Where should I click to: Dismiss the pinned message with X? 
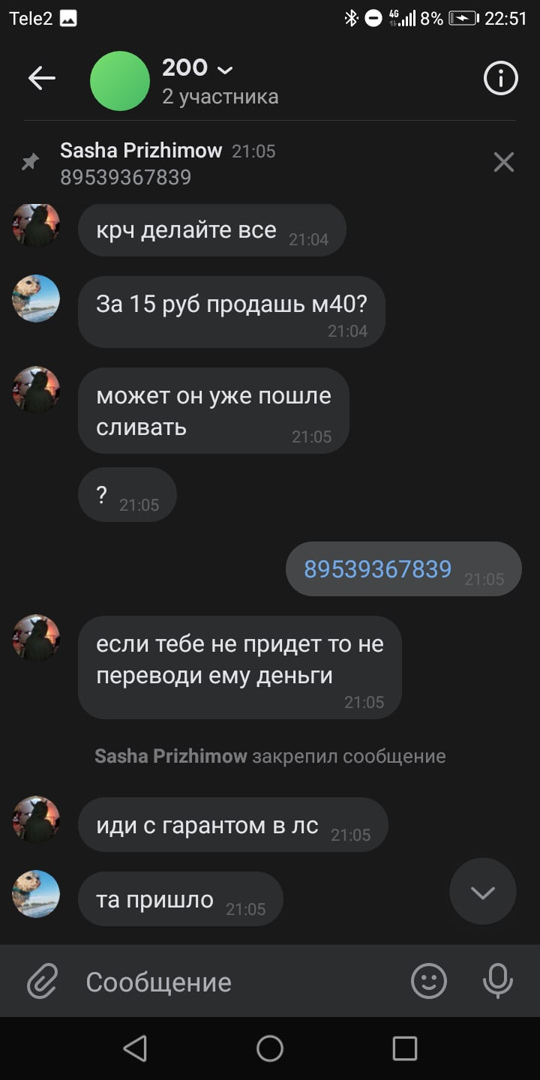[503, 163]
